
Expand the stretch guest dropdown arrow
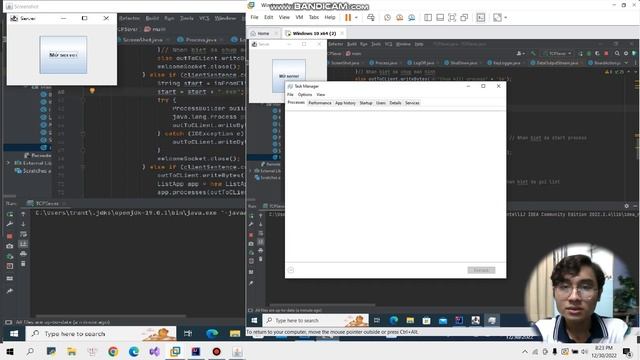click(506, 18)
